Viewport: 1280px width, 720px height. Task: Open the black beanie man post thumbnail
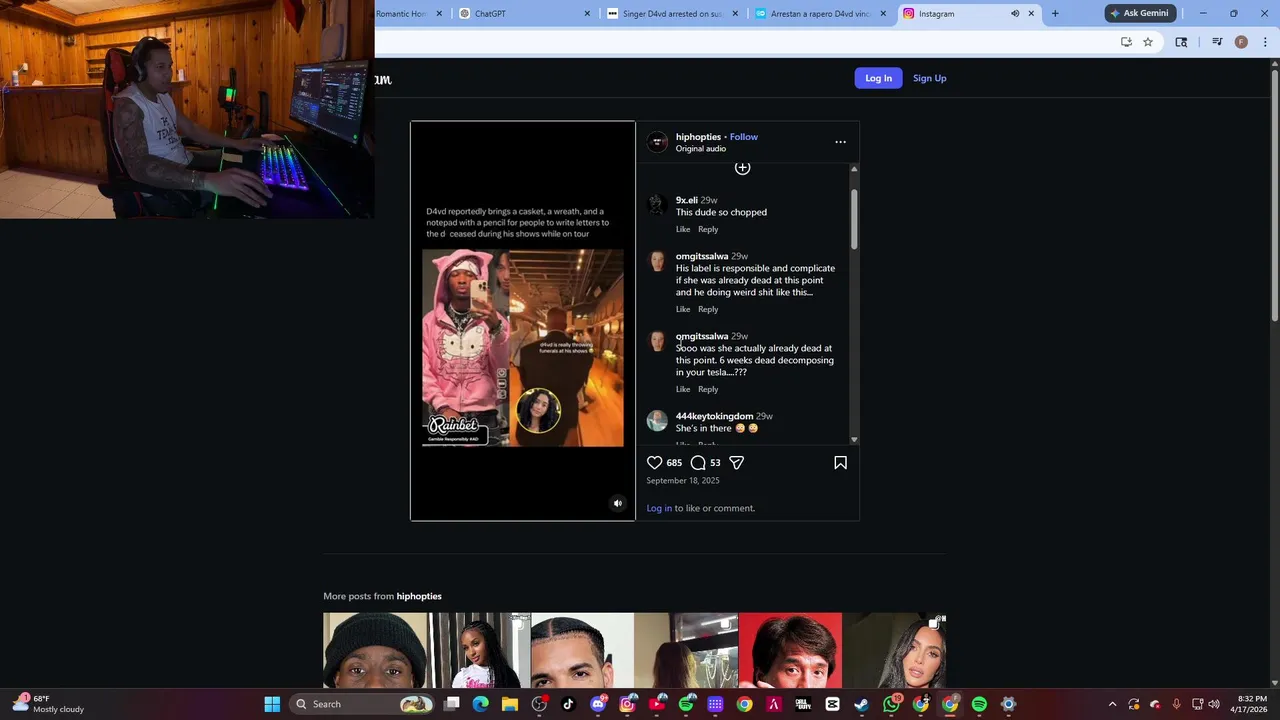click(375, 650)
